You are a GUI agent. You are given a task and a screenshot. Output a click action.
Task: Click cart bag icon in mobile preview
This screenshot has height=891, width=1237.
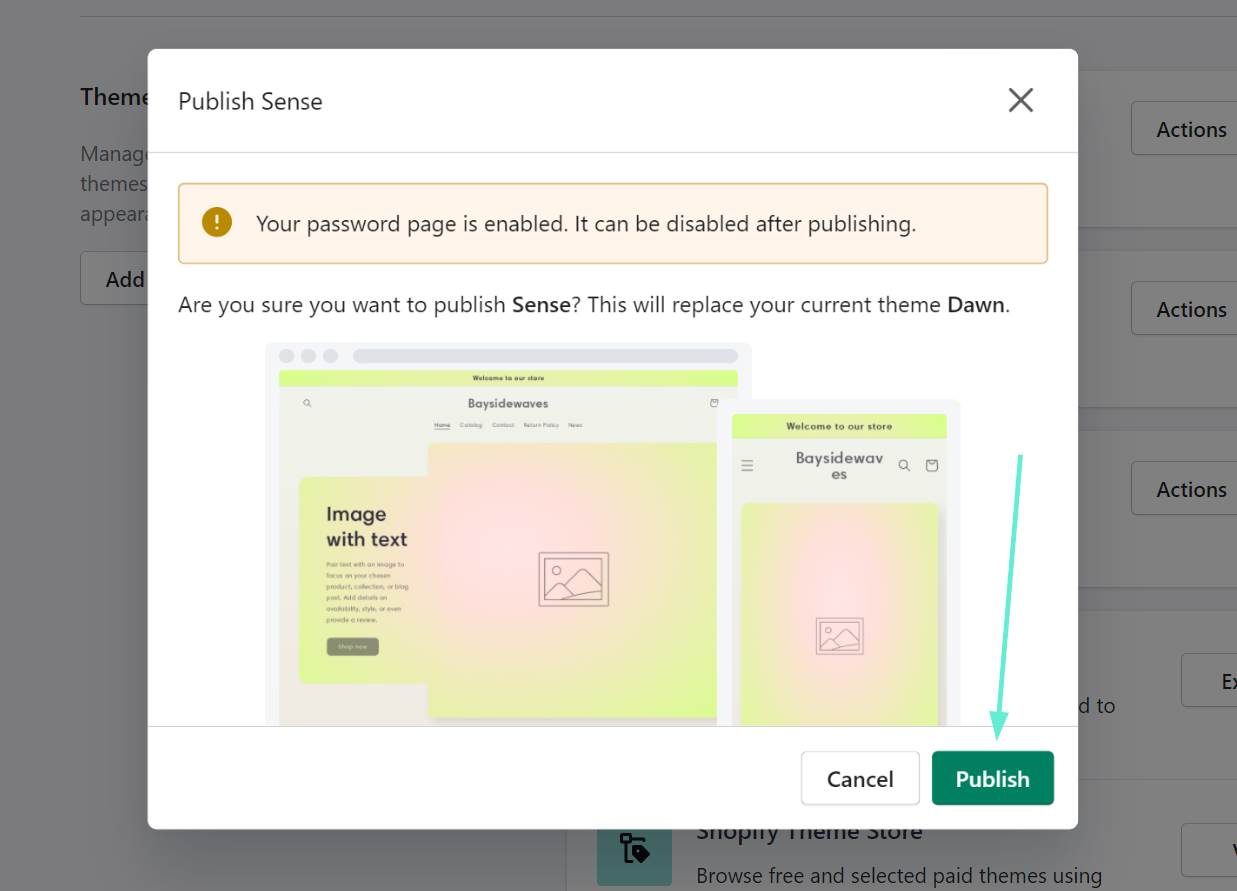932,465
